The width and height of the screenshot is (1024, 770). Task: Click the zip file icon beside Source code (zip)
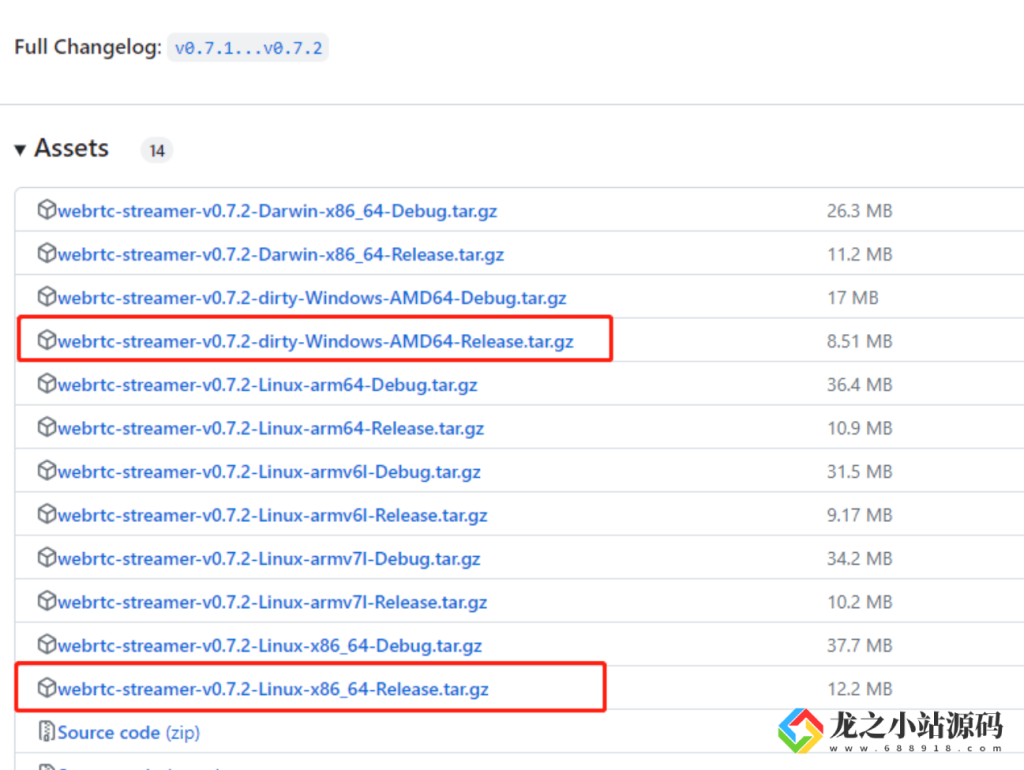[x=46, y=731]
